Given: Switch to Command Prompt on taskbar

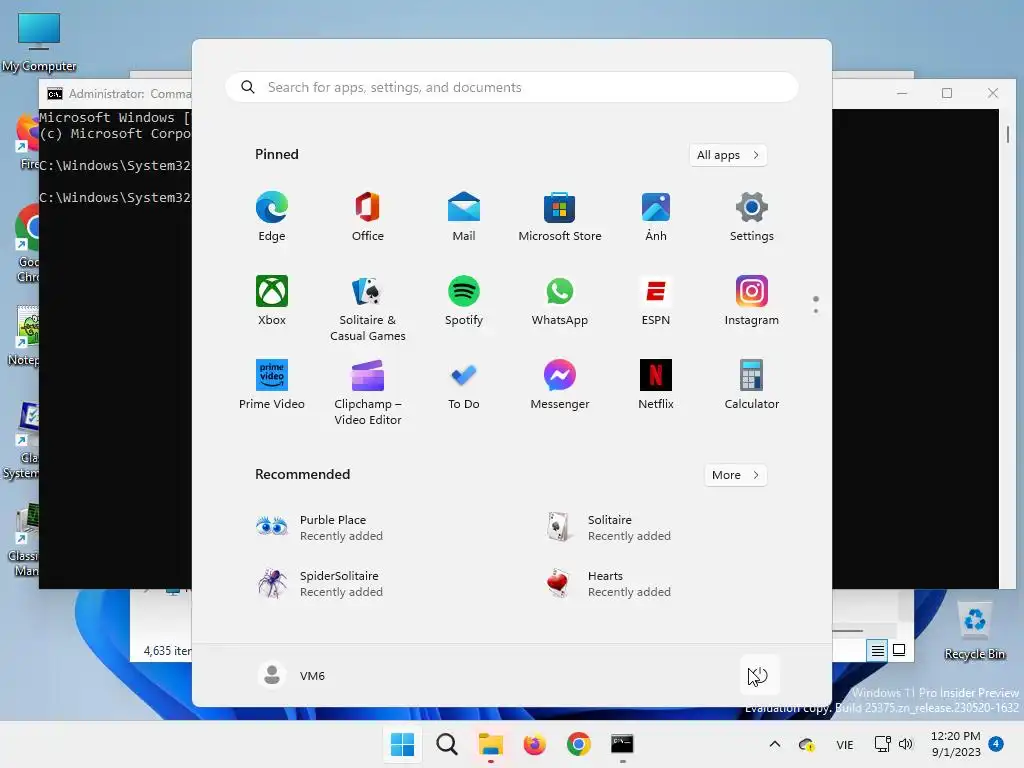Looking at the screenshot, I should click(x=622, y=744).
